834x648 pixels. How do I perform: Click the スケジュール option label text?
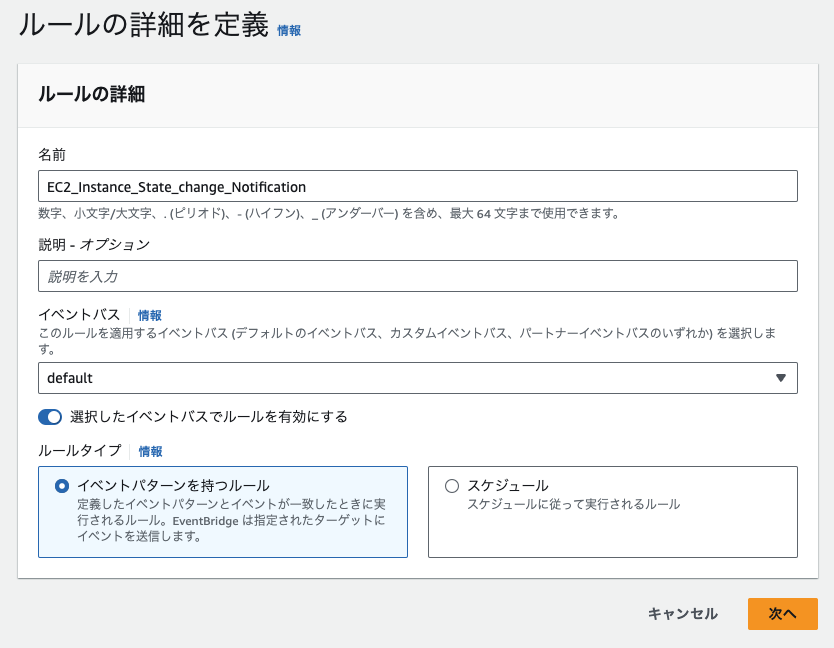(x=508, y=486)
